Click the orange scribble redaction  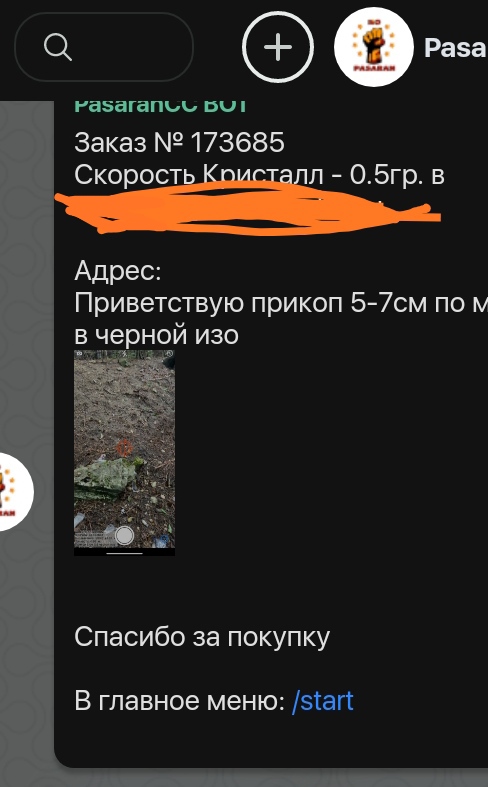click(x=248, y=208)
